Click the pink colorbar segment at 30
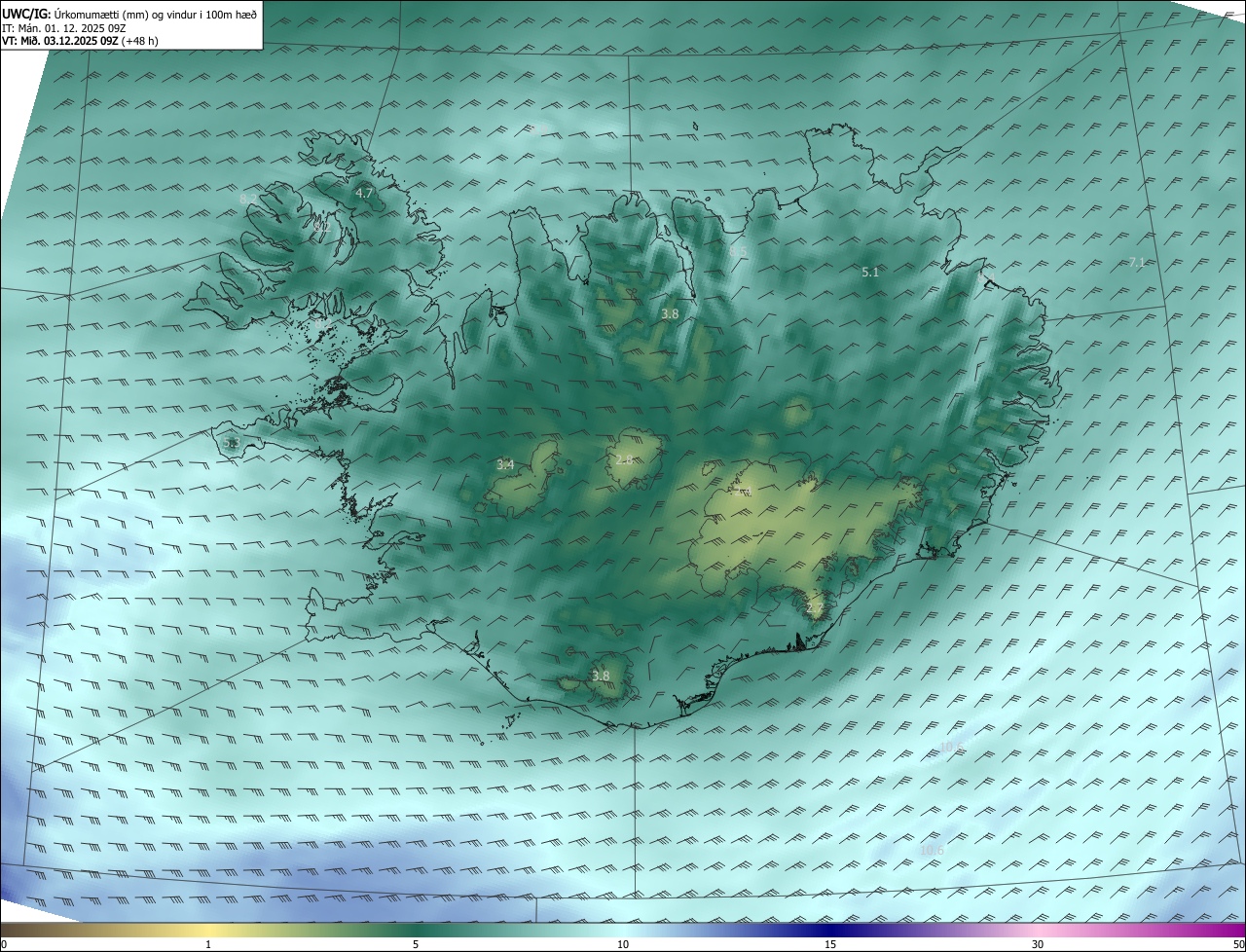The image size is (1246, 952). [x=1038, y=930]
